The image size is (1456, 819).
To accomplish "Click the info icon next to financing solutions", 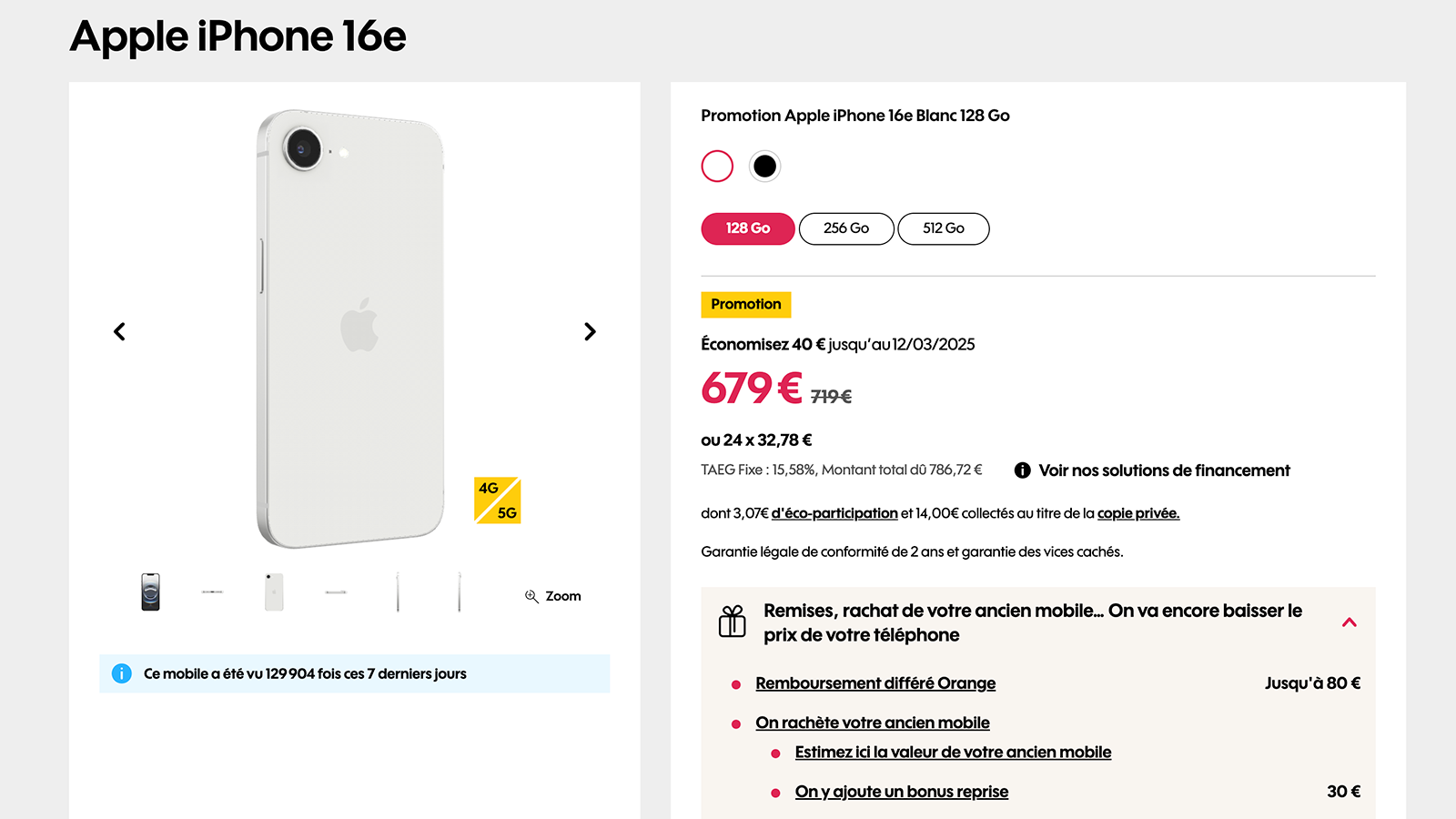I will tap(1021, 470).
